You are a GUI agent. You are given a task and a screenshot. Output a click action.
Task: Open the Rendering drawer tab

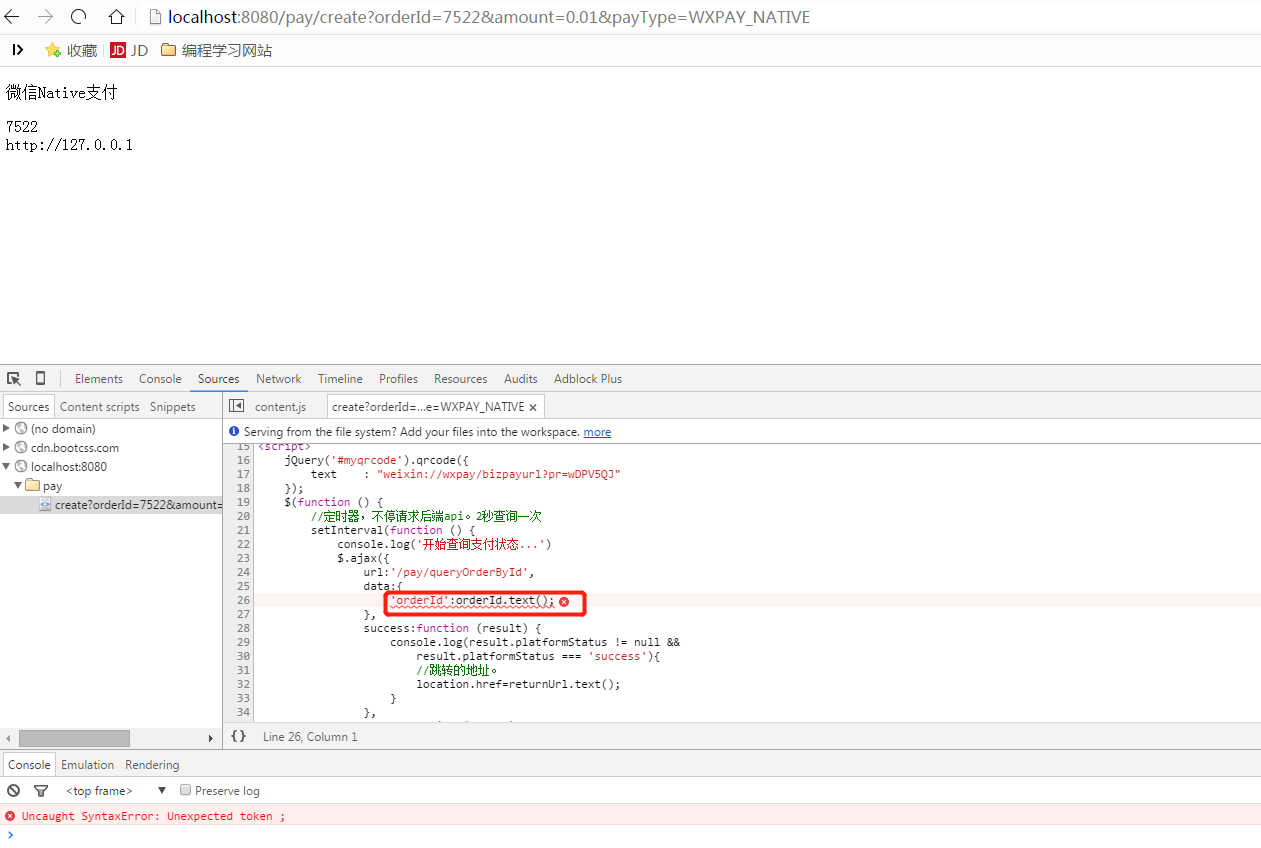152,765
